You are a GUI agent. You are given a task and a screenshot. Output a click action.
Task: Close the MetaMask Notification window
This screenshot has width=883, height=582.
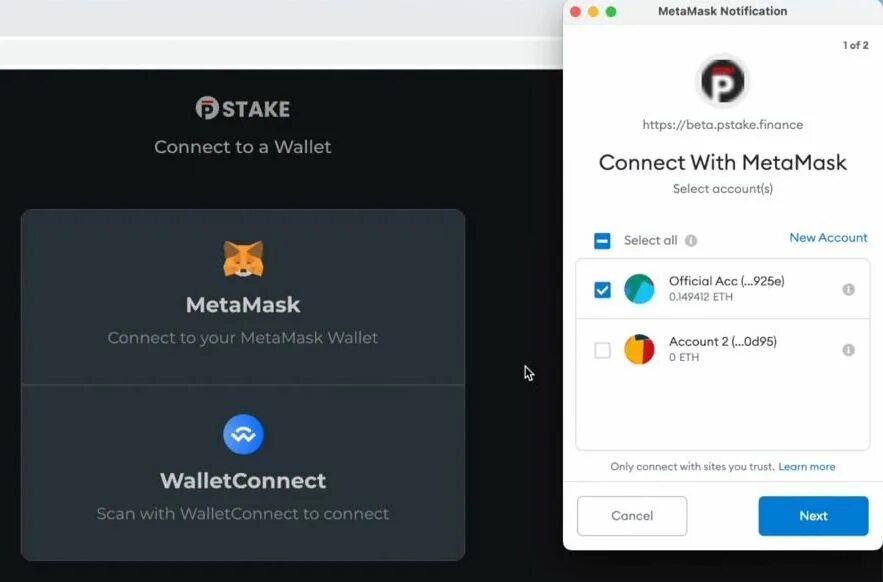[575, 11]
